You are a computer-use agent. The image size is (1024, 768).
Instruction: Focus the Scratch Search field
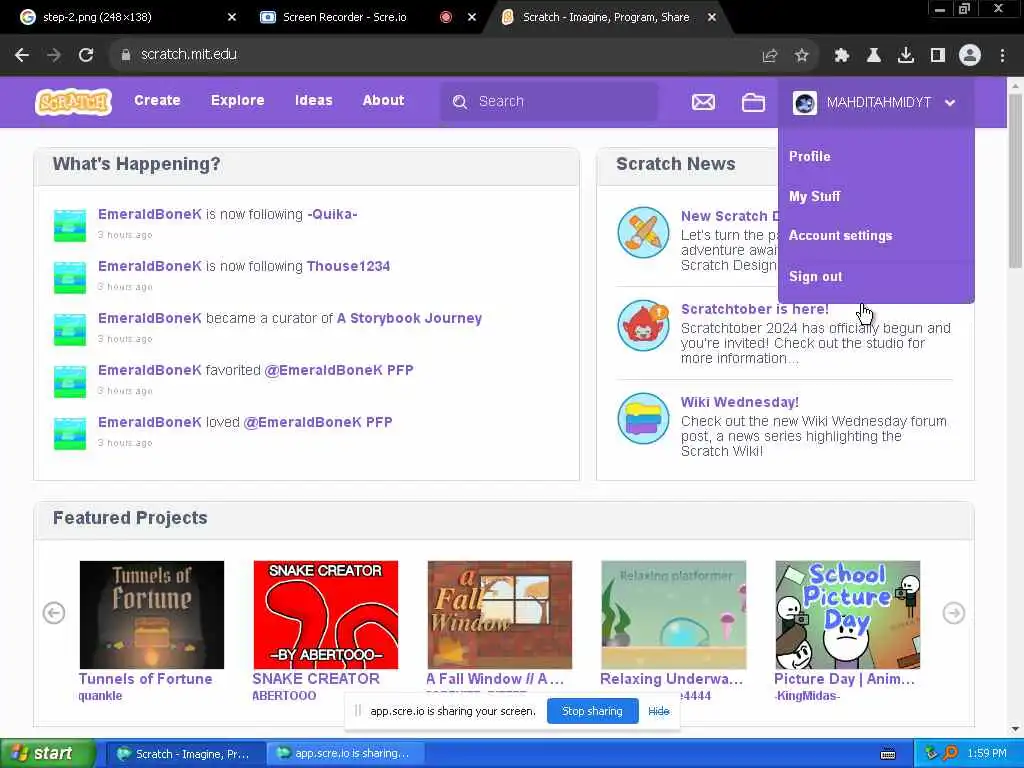pyautogui.click(x=549, y=101)
